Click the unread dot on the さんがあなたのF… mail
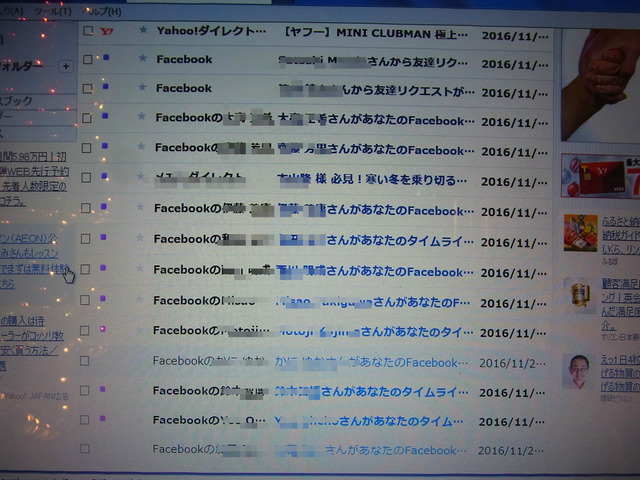Screen dimensions: 640x480 coord(103,298)
